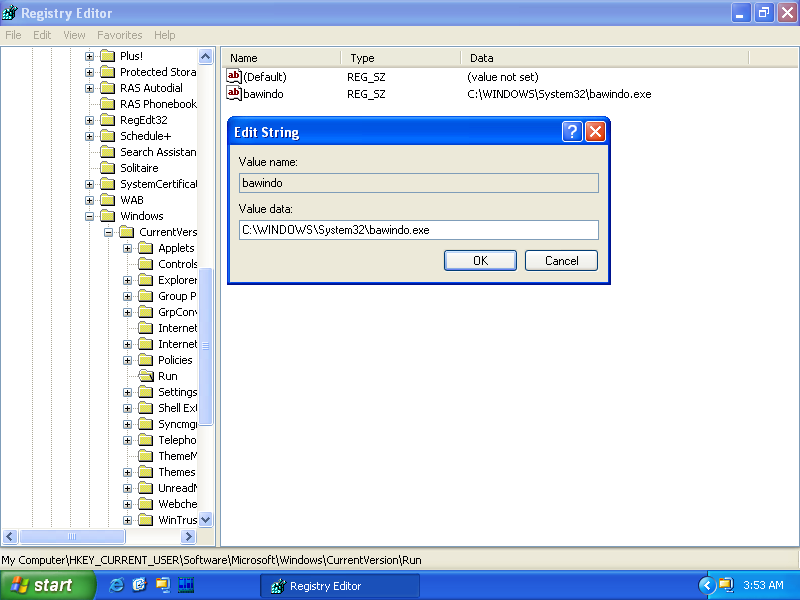
Task: Expand hidden system tray icons arrow
Action: (707, 585)
